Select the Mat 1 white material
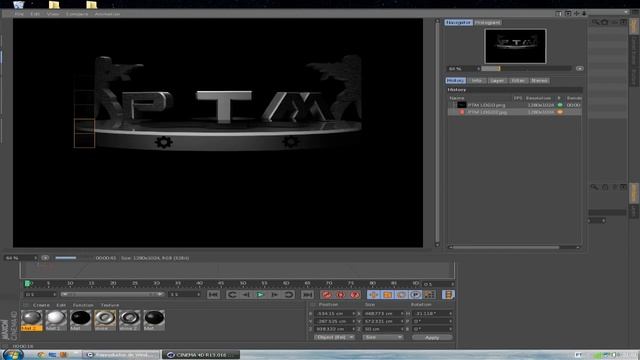 [x=56, y=320]
